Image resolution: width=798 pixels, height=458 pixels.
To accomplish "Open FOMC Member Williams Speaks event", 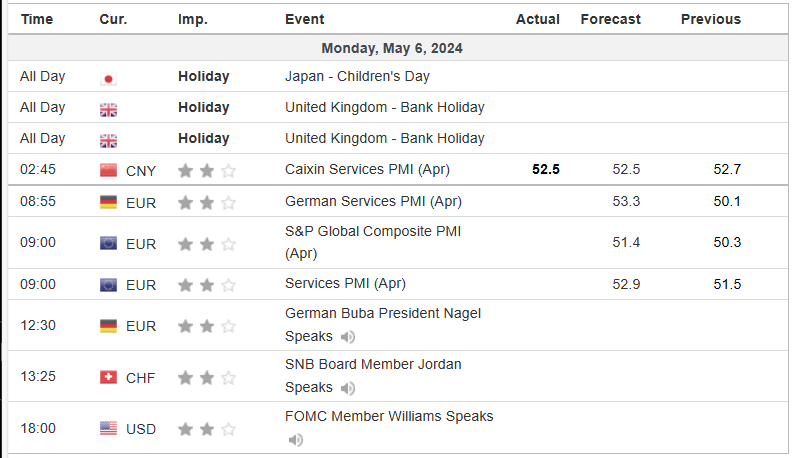I will point(389,416).
